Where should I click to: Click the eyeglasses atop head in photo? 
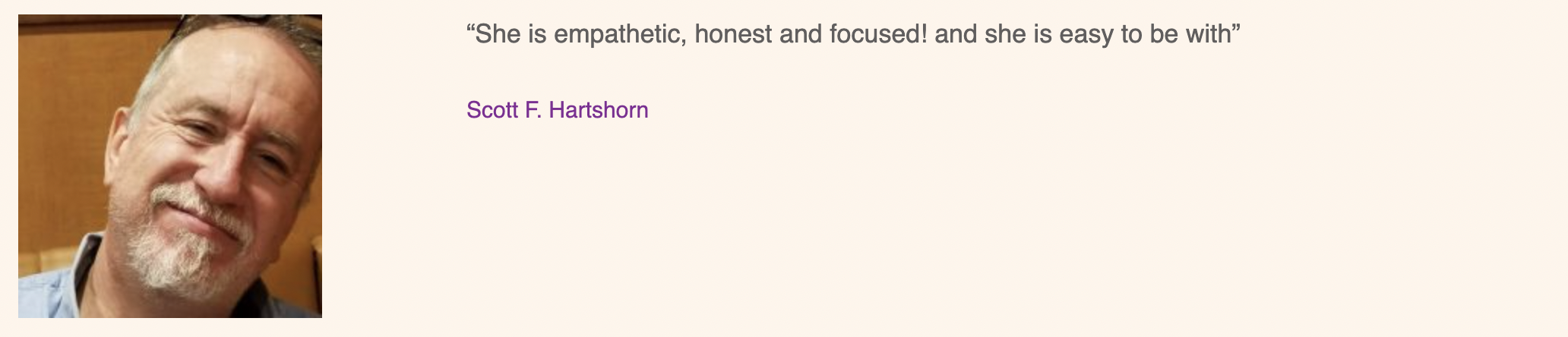[x=228, y=24]
